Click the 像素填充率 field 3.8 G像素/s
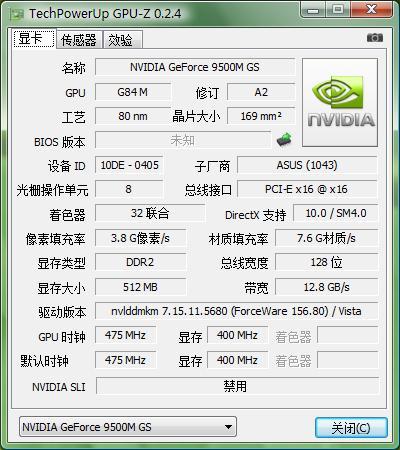The image size is (400, 450). (140, 238)
